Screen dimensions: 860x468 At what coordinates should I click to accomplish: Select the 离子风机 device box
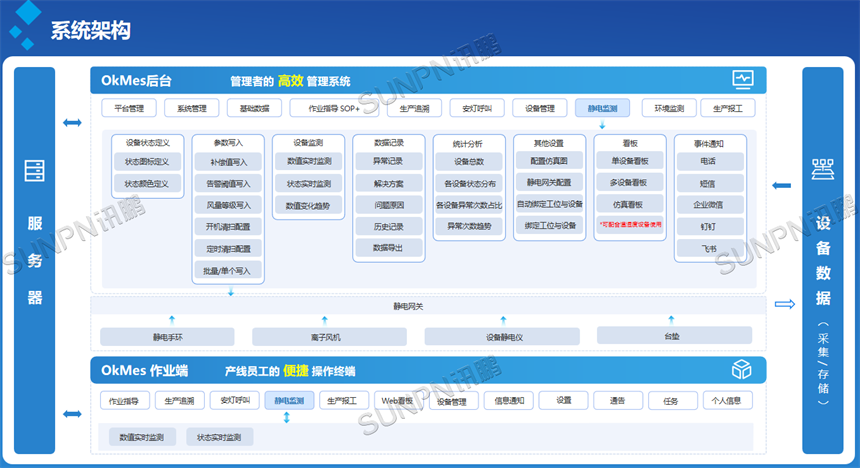point(329,337)
